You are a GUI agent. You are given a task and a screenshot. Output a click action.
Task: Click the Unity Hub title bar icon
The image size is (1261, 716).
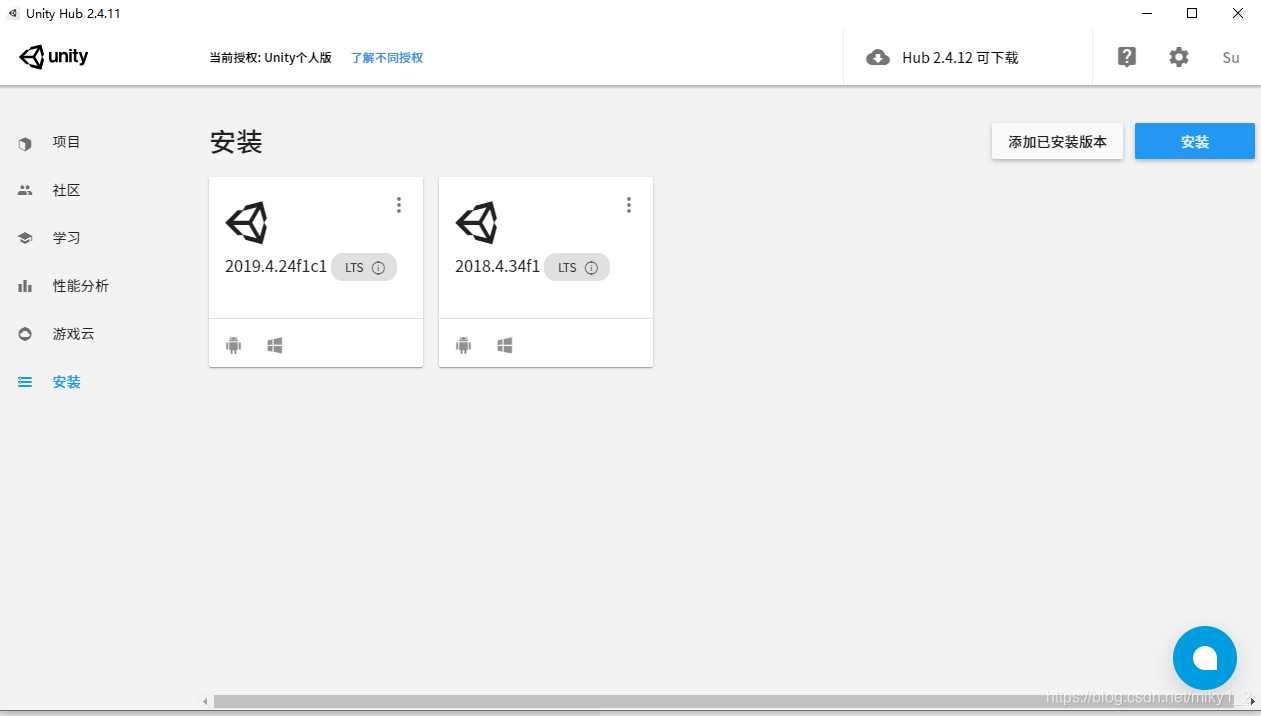(x=13, y=13)
